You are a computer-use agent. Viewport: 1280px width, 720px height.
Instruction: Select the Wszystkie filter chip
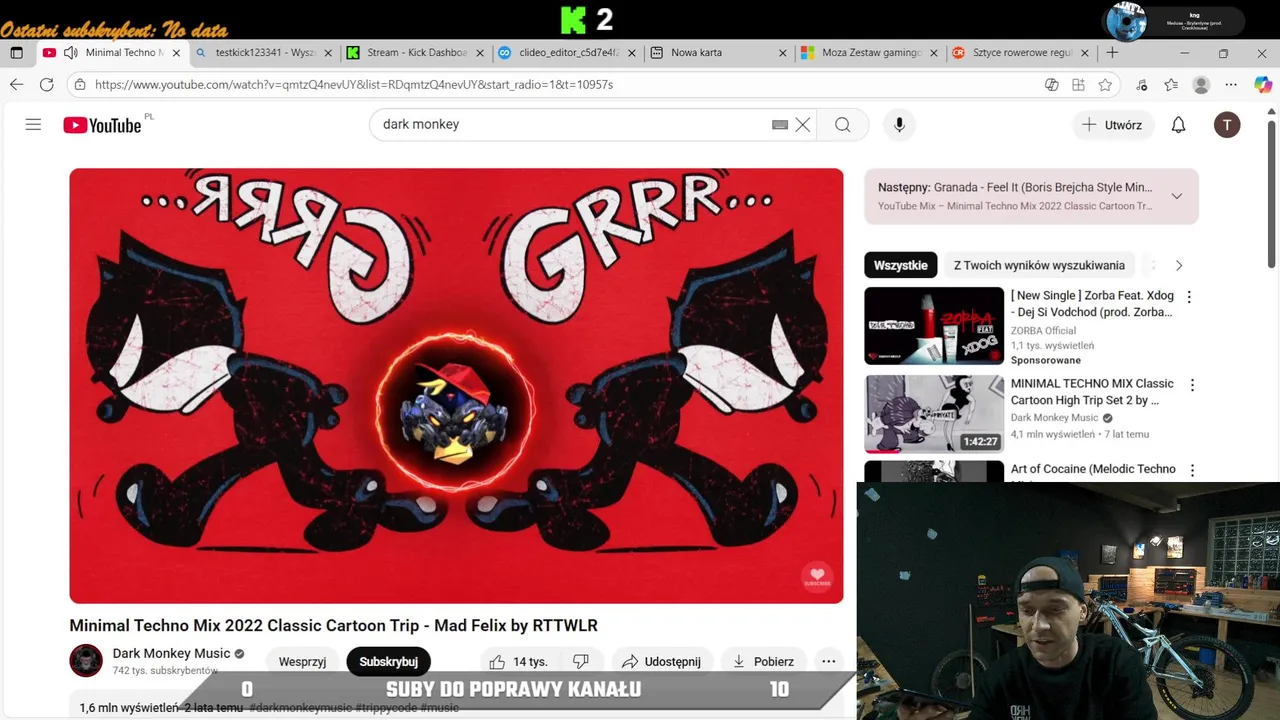point(900,265)
